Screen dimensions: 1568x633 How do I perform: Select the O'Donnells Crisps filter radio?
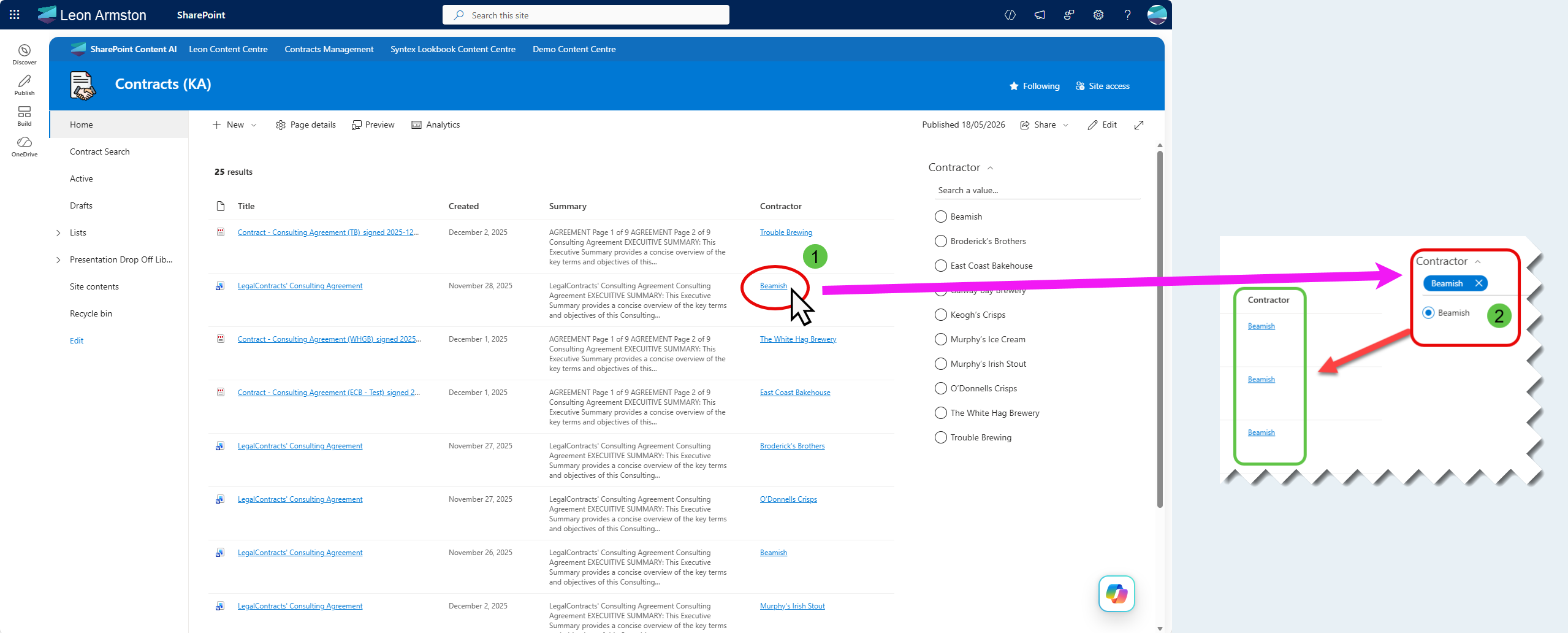(x=941, y=388)
